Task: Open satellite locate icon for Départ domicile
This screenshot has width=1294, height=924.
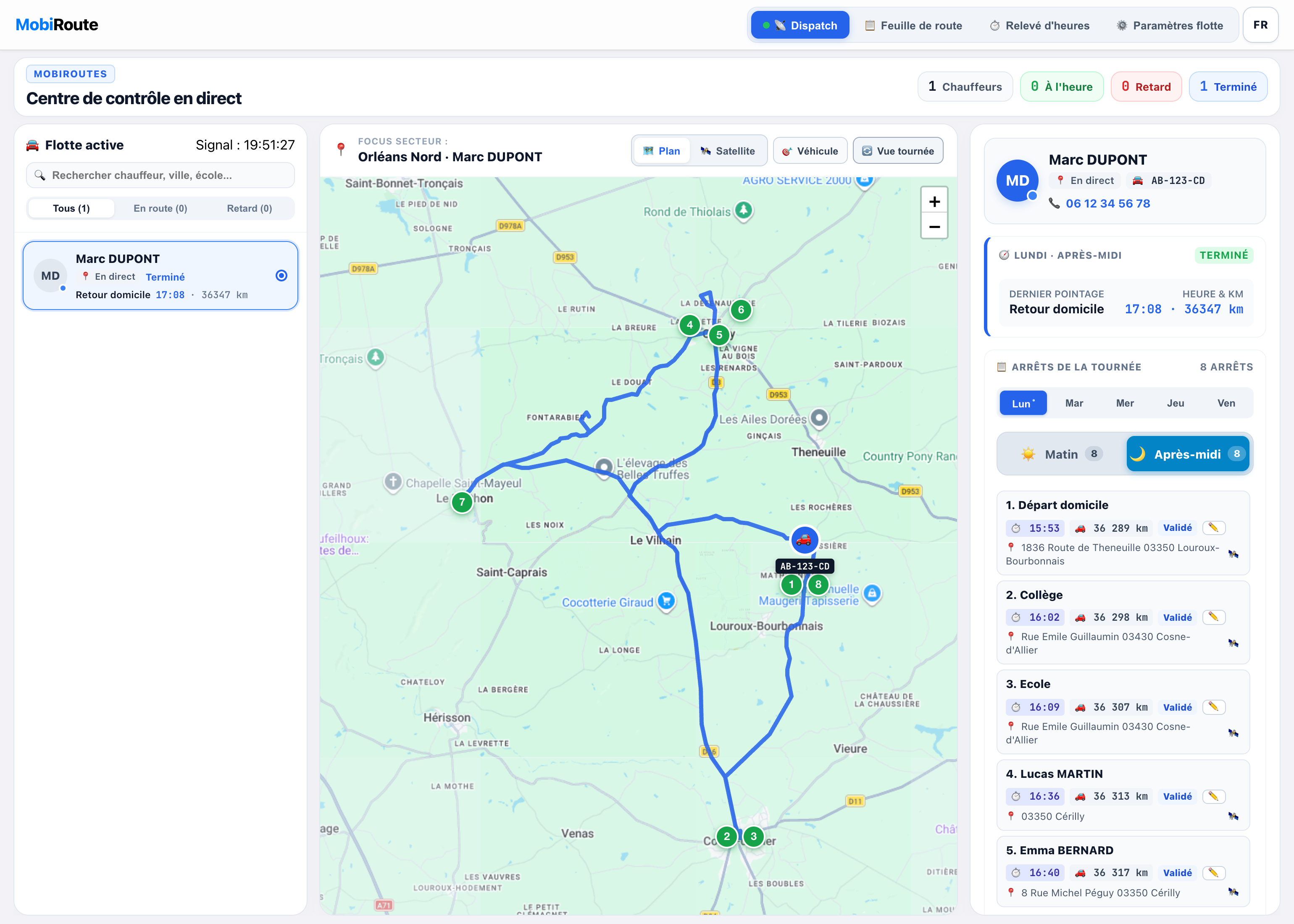Action: pyautogui.click(x=1233, y=554)
